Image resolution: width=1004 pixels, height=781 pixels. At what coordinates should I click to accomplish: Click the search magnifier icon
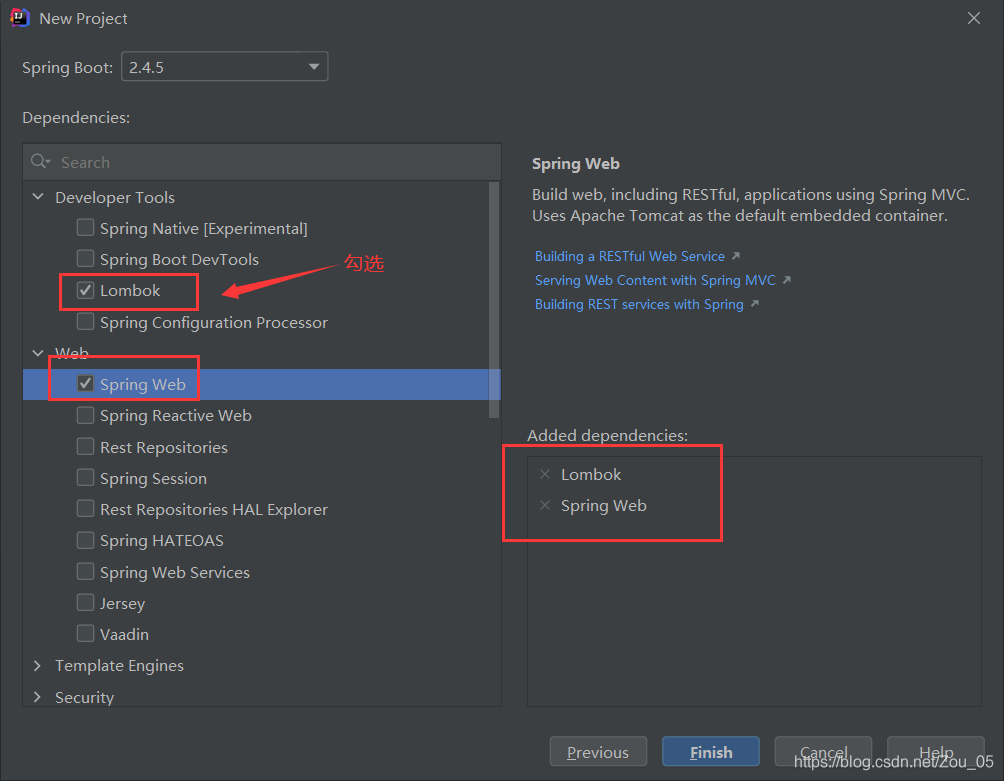coord(40,161)
